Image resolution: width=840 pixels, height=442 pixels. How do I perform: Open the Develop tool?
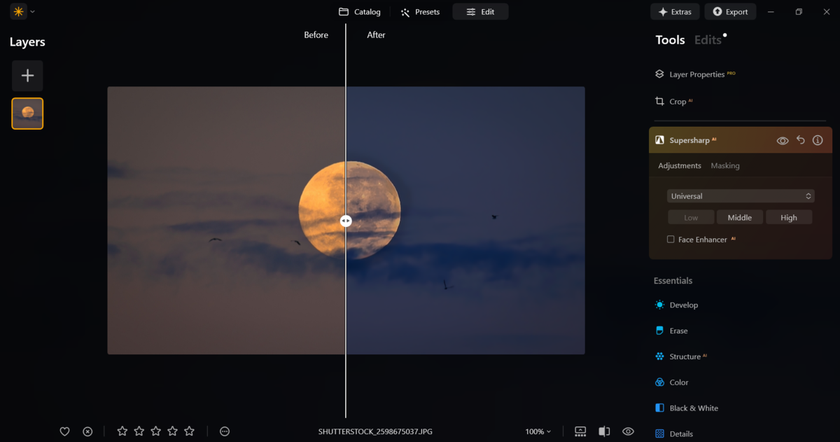[x=676, y=305]
